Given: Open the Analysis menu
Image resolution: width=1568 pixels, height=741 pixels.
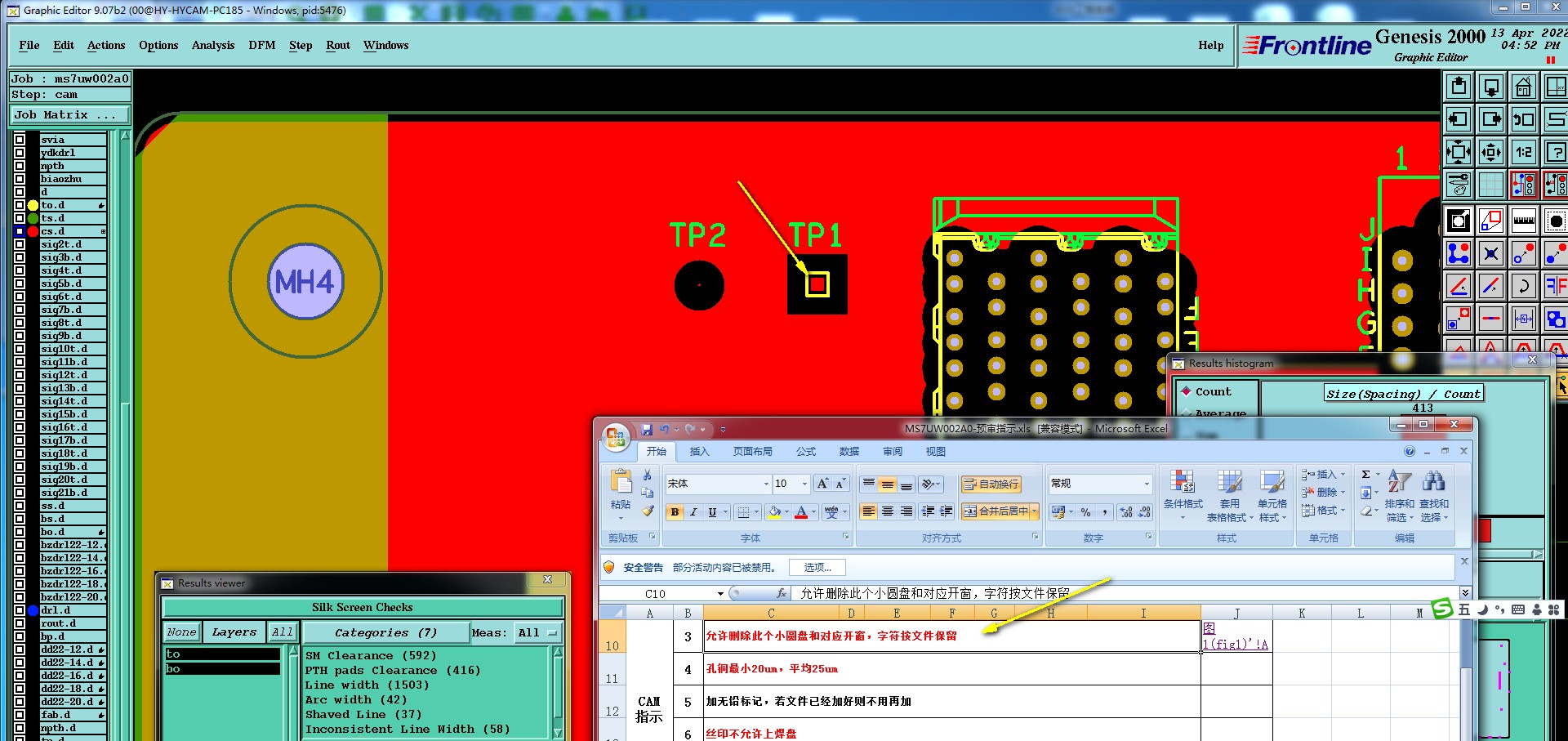Looking at the screenshot, I should point(213,46).
